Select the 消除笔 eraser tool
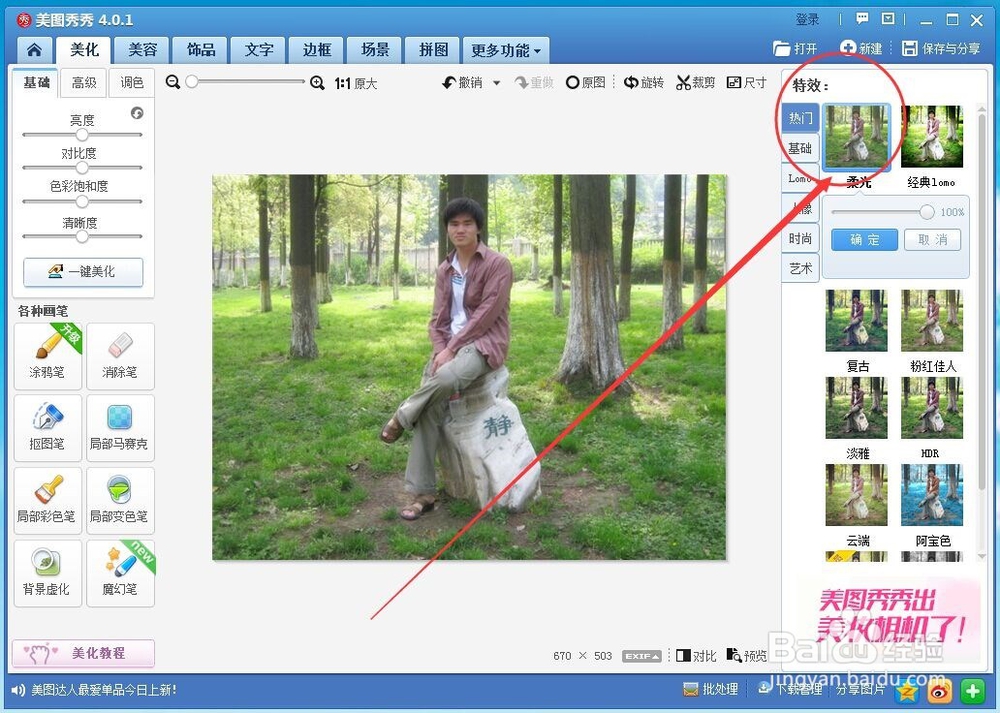 coord(120,356)
